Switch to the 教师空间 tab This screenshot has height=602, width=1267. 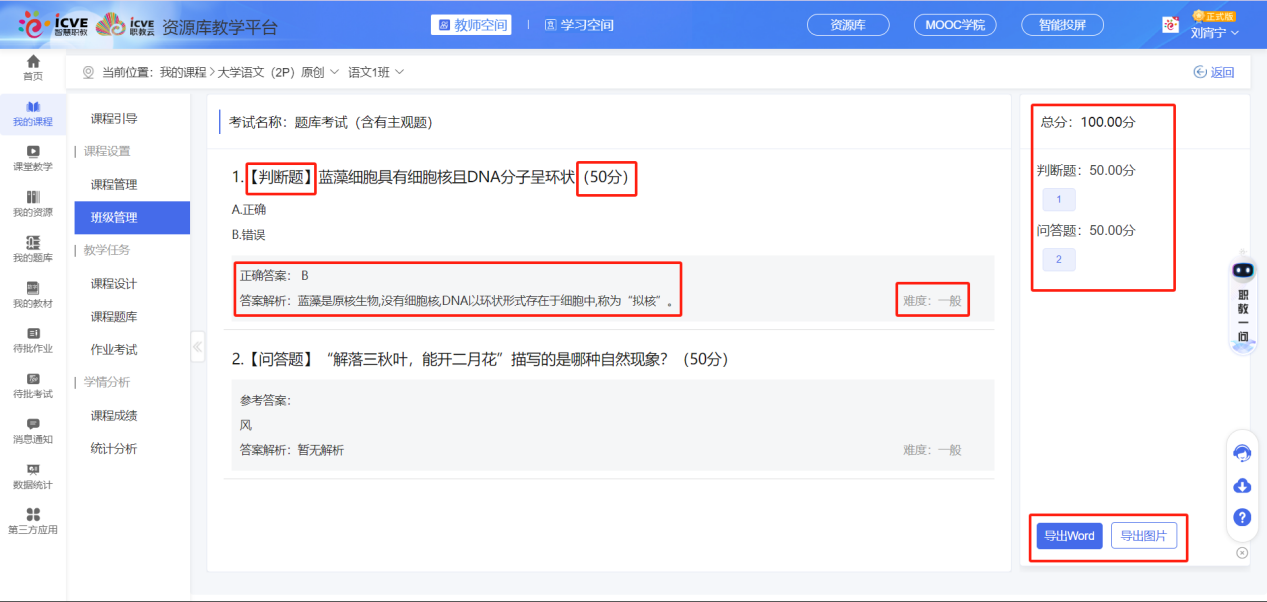pos(471,25)
